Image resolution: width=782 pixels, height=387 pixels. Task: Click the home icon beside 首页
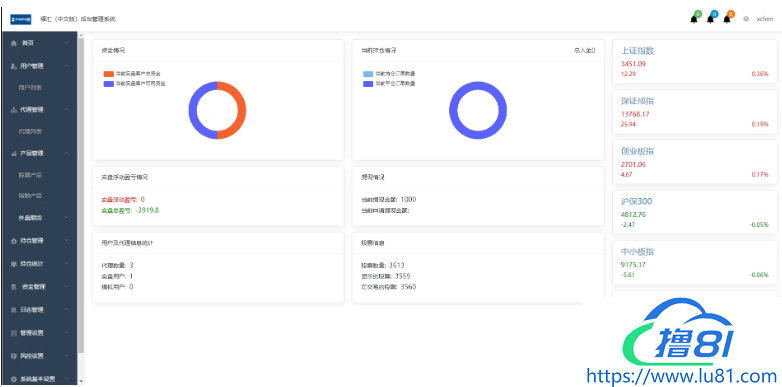pos(13,43)
